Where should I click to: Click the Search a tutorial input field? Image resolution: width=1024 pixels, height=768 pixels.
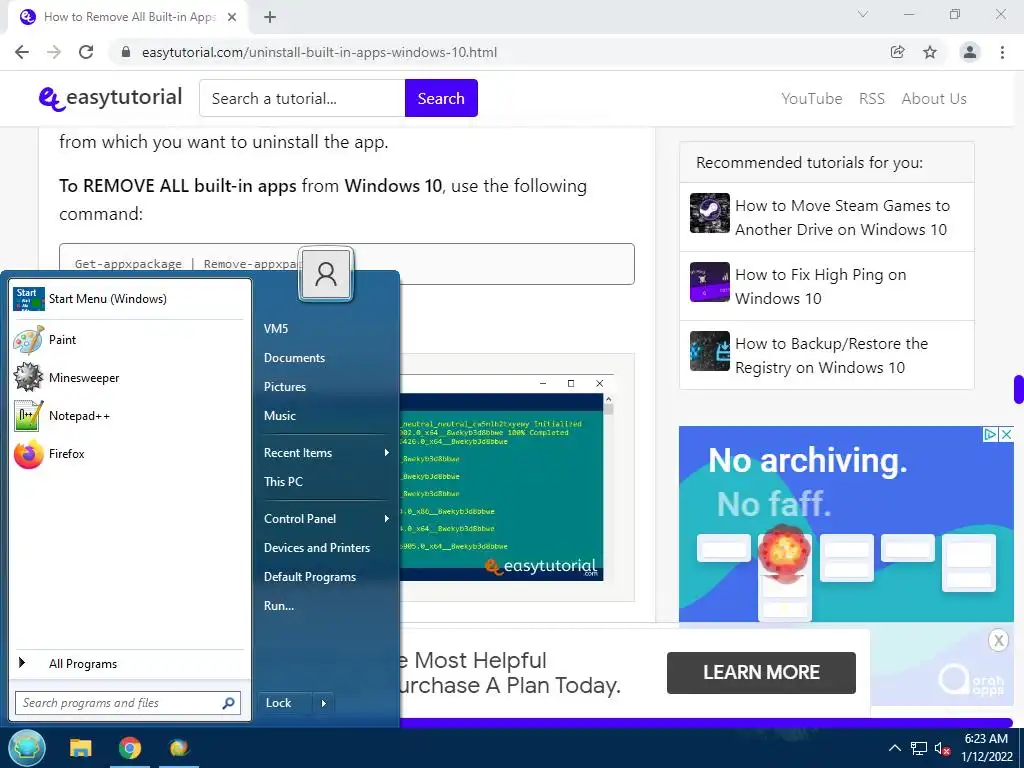click(302, 98)
